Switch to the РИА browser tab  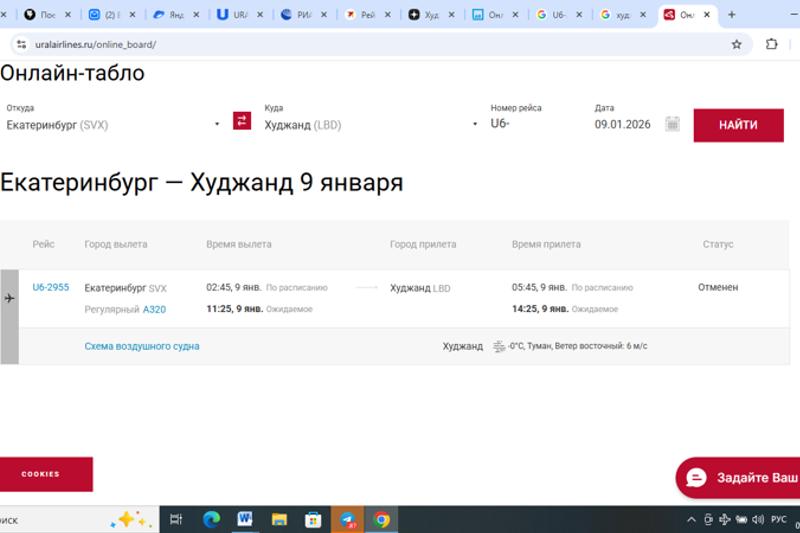click(305, 15)
